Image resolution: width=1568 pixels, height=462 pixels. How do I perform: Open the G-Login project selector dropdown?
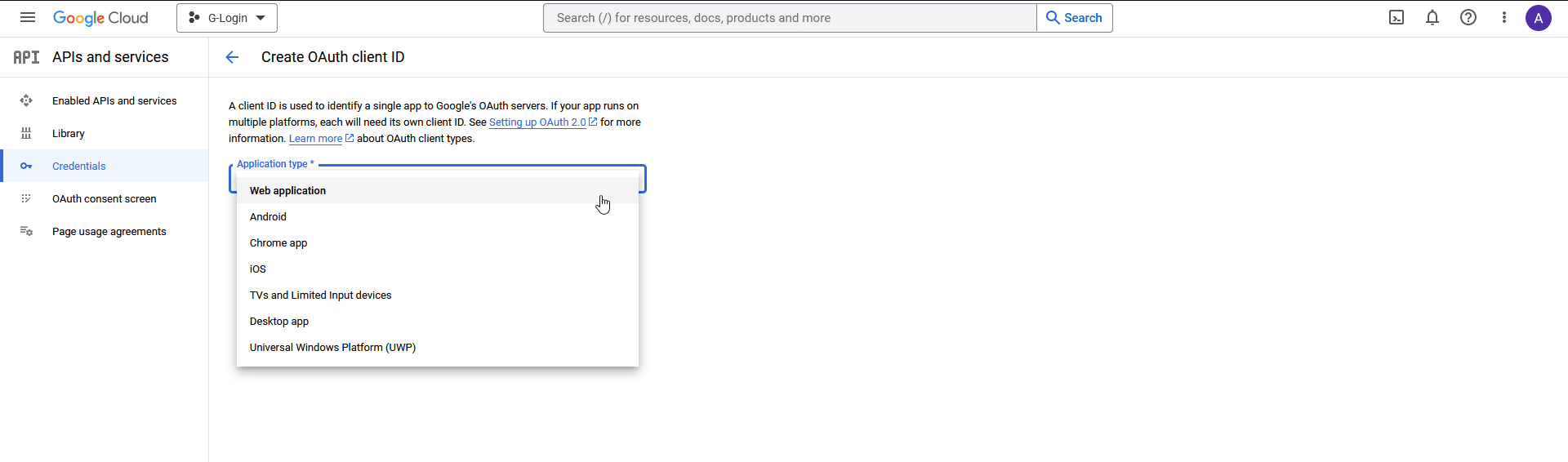click(227, 18)
